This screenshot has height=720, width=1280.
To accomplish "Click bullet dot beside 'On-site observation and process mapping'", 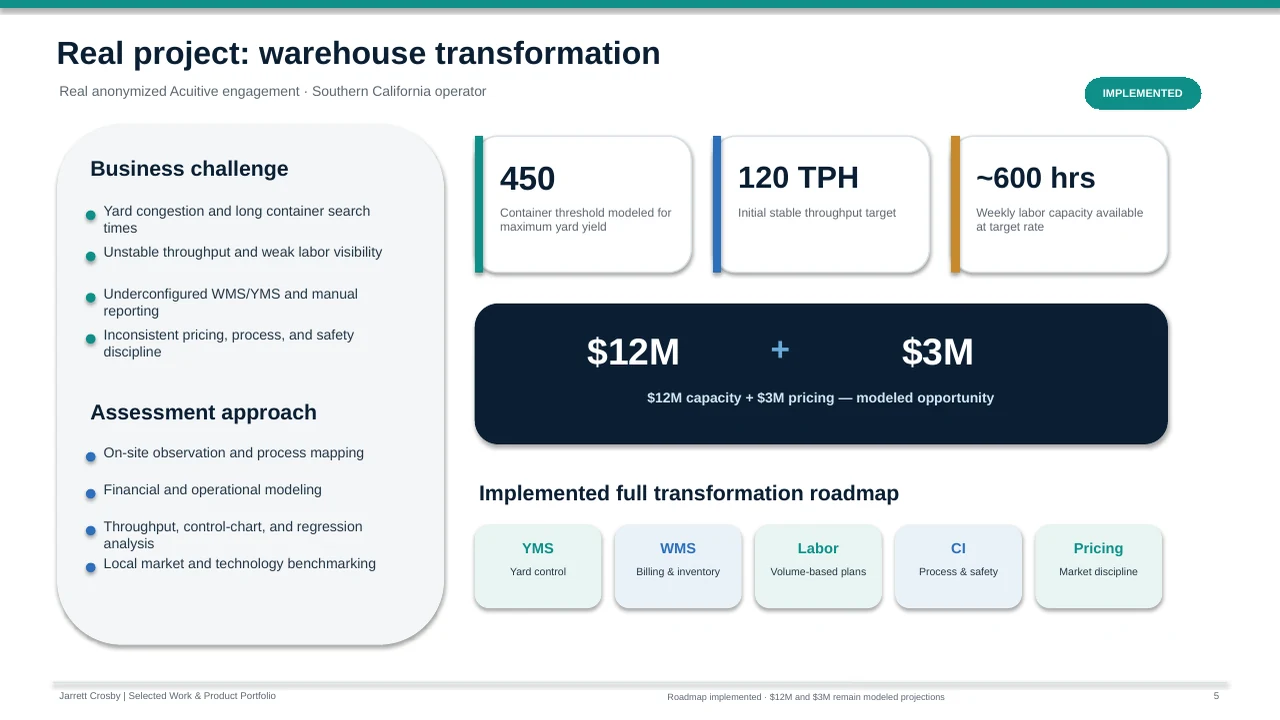I will coord(91,457).
